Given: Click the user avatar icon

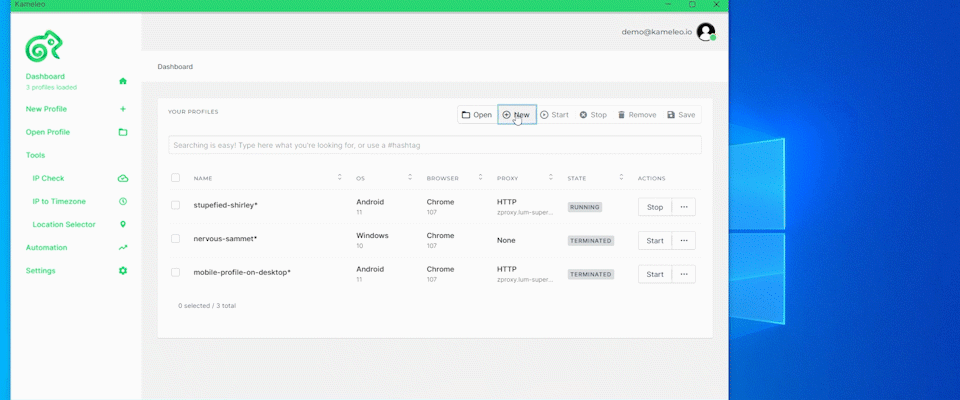Looking at the screenshot, I should tap(706, 32).
